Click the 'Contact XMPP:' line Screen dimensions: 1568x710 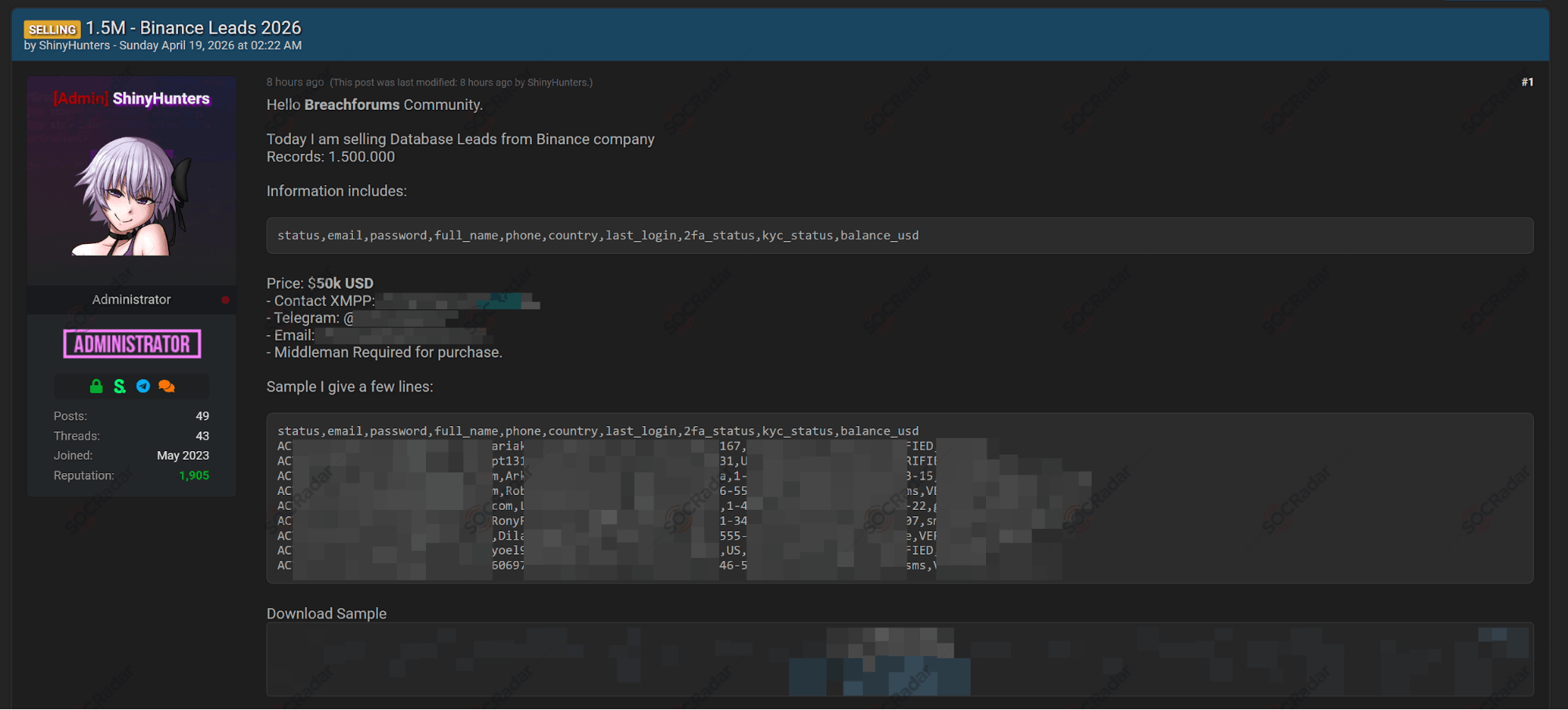tap(403, 300)
